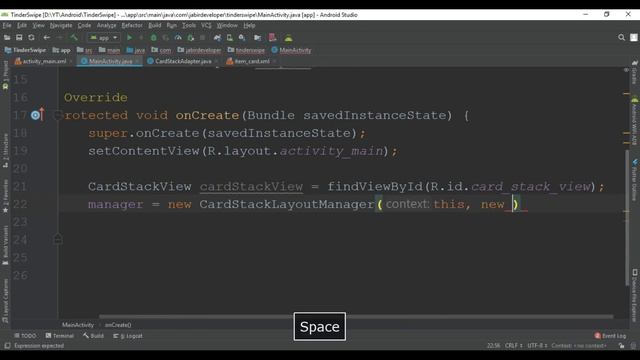Open the app run configuration dropdown
Image resolution: width=640 pixels, height=360 pixels.
click(x=104, y=38)
